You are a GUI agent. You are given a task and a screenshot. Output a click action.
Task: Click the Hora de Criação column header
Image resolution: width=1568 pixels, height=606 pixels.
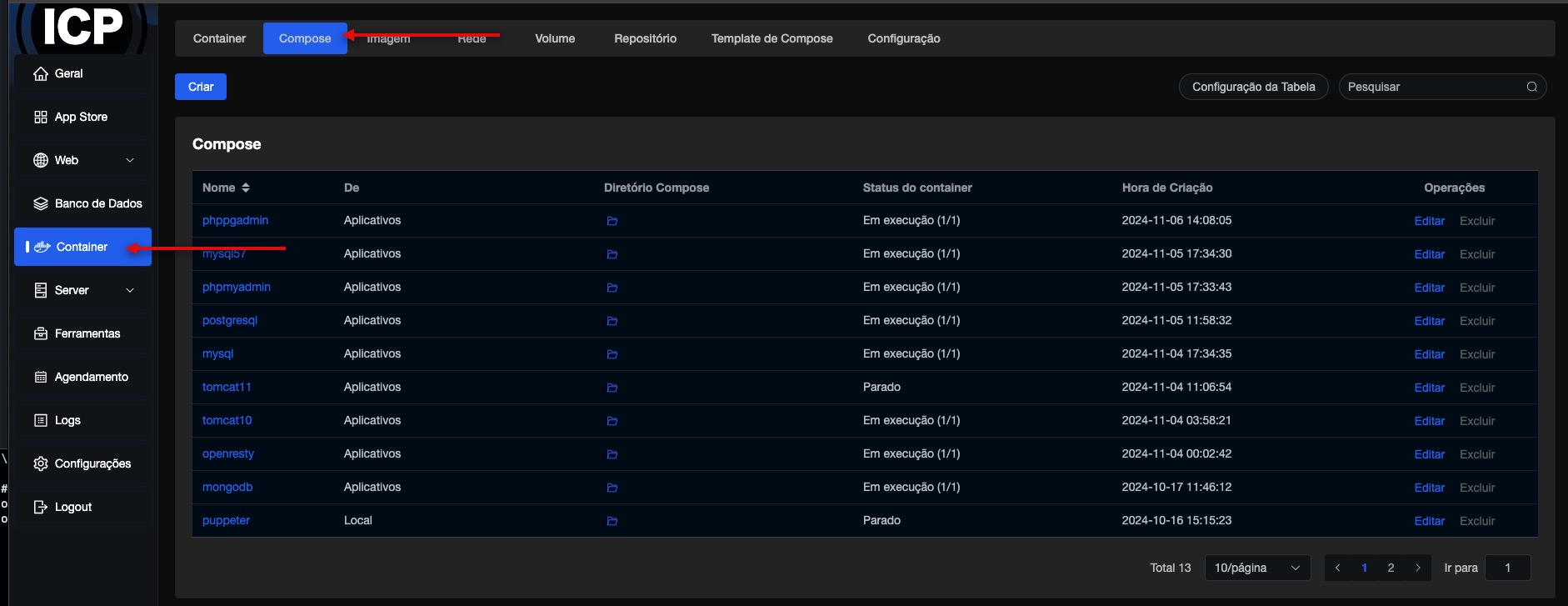[x=1167, y=188]
